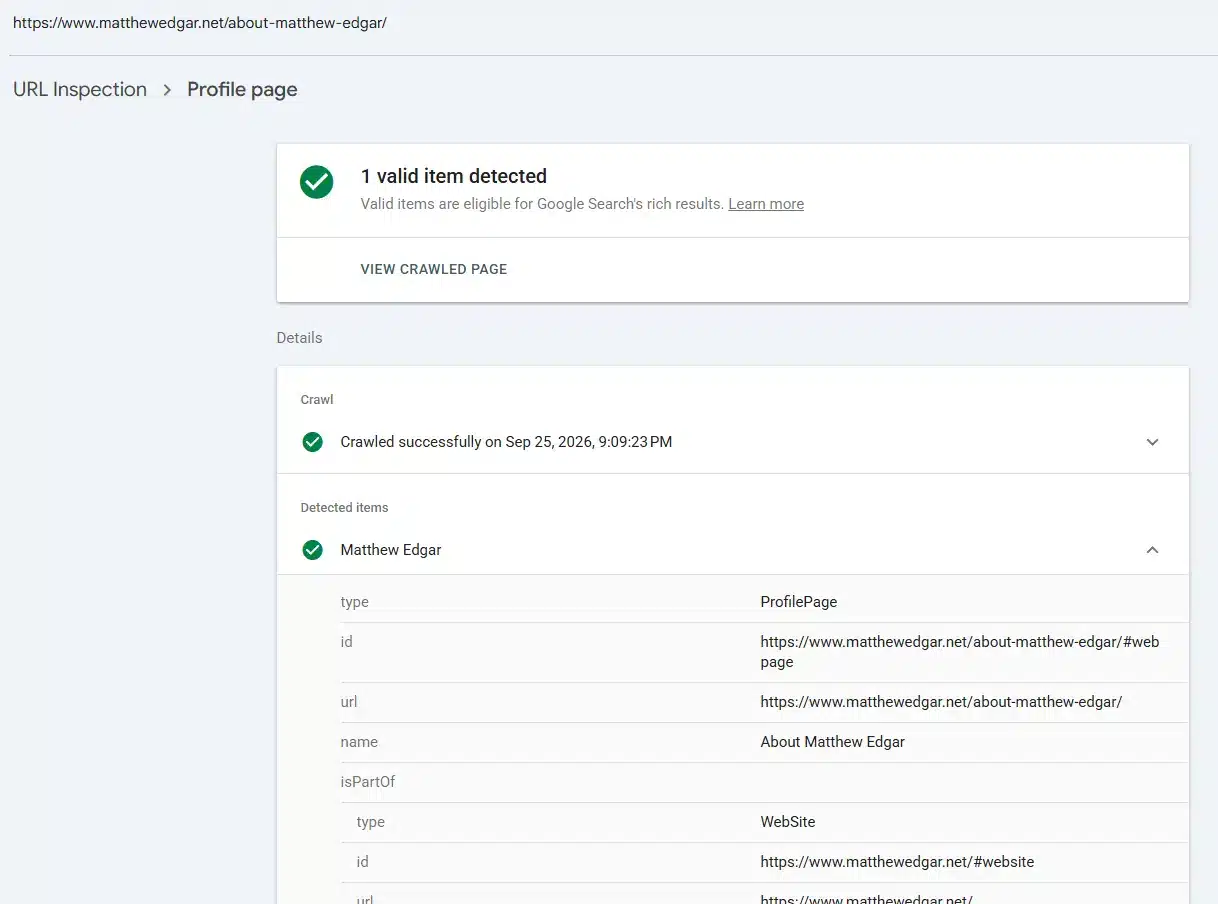This screenshot has width=1218, height=904.
Task: Click the green check next to Crawled successfully
Action: 313,442
